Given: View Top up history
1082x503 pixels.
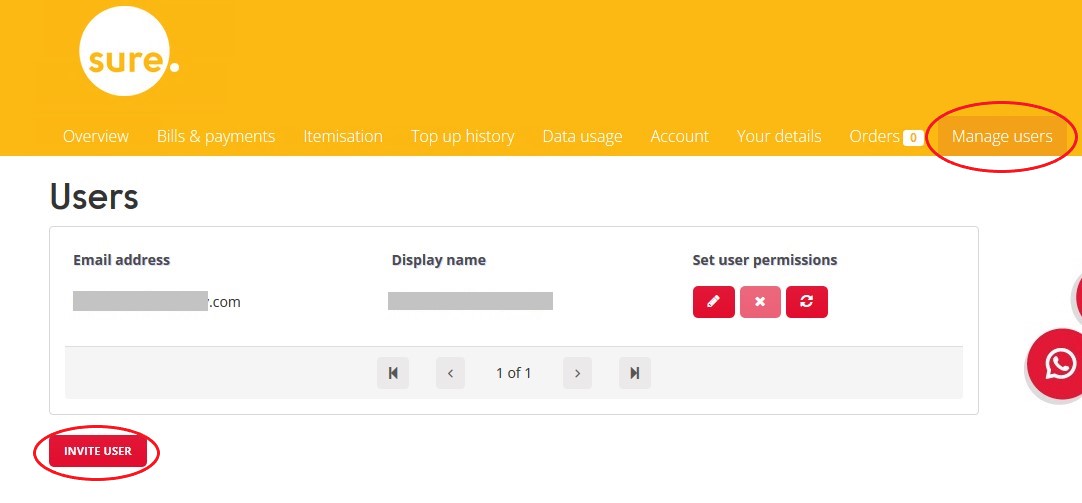Looking at the screenshot, I should coord(462,136).
